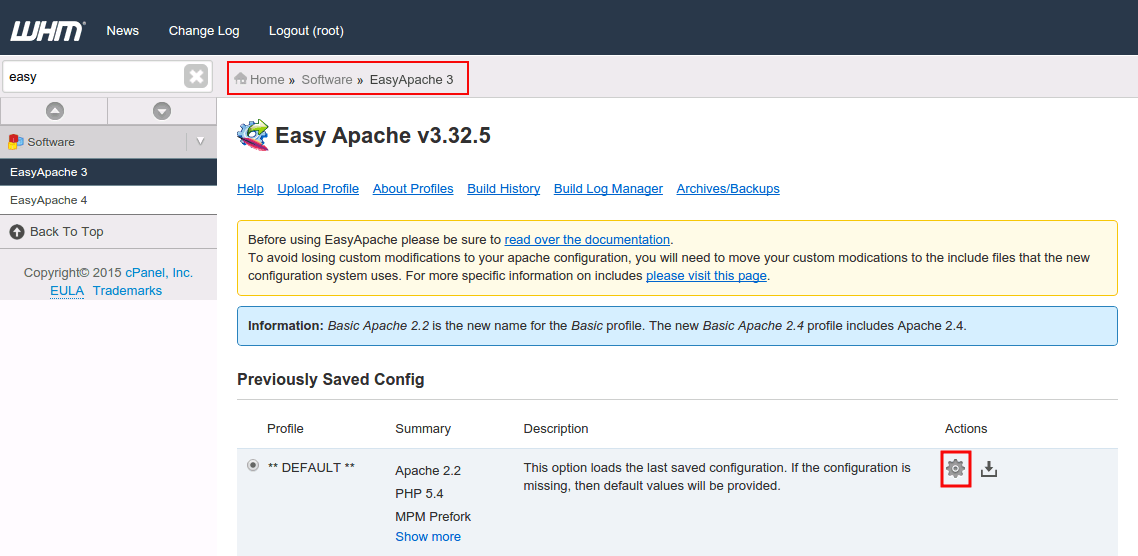
Task: Open the EULA link
Action: [x=67, y=291]
